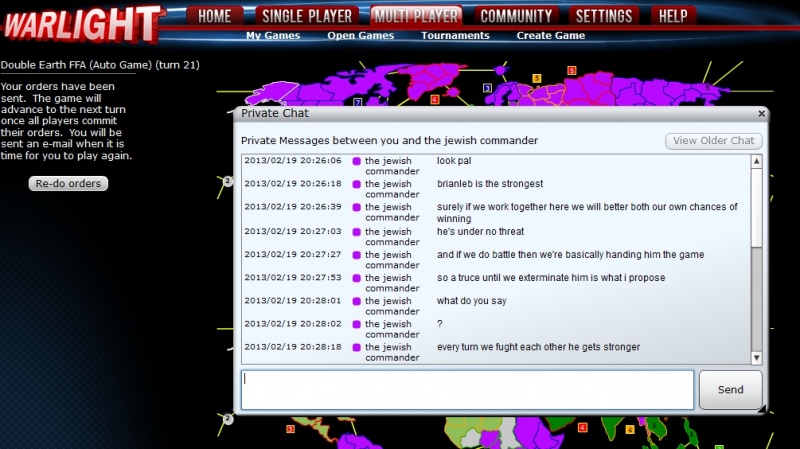
Task: Close the Private Chat window
Action: [x=762, y=114]
